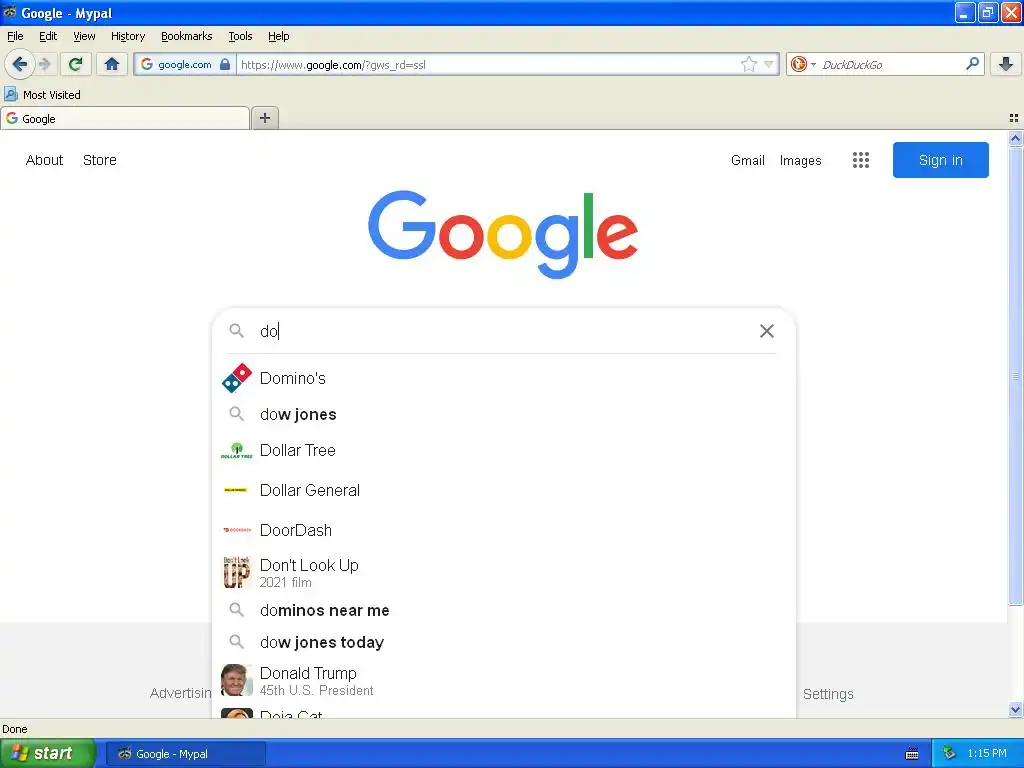Viewport: 1024px width, 768px height.
Task: Open the Downloads arrow button
Action: tap(1006, 64)
